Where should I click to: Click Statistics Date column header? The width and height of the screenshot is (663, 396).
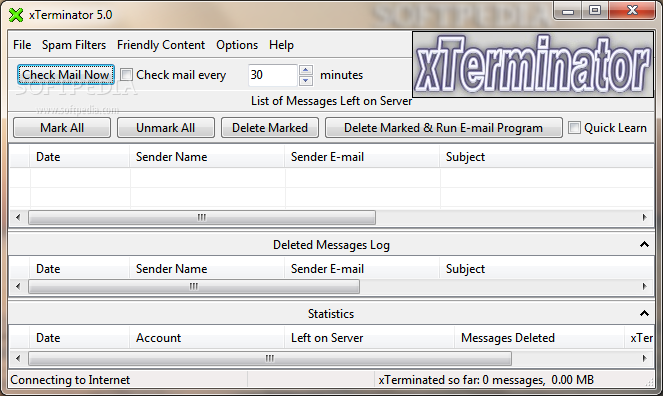pos(79,338)
